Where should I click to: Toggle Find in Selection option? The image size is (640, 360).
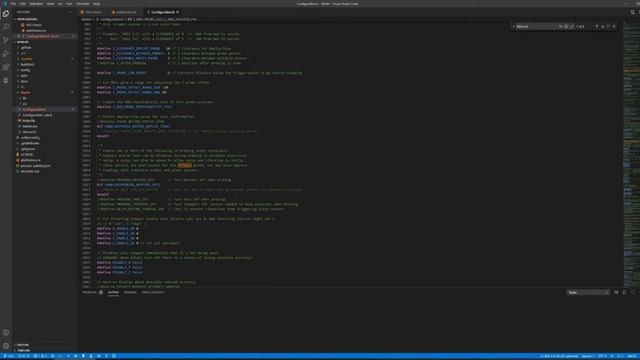pos(608,27)
